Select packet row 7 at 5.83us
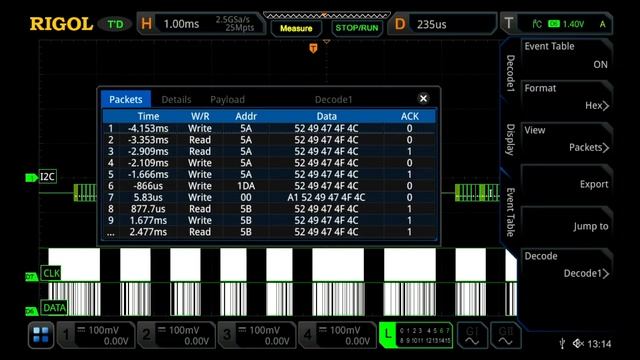 point(269,197)
